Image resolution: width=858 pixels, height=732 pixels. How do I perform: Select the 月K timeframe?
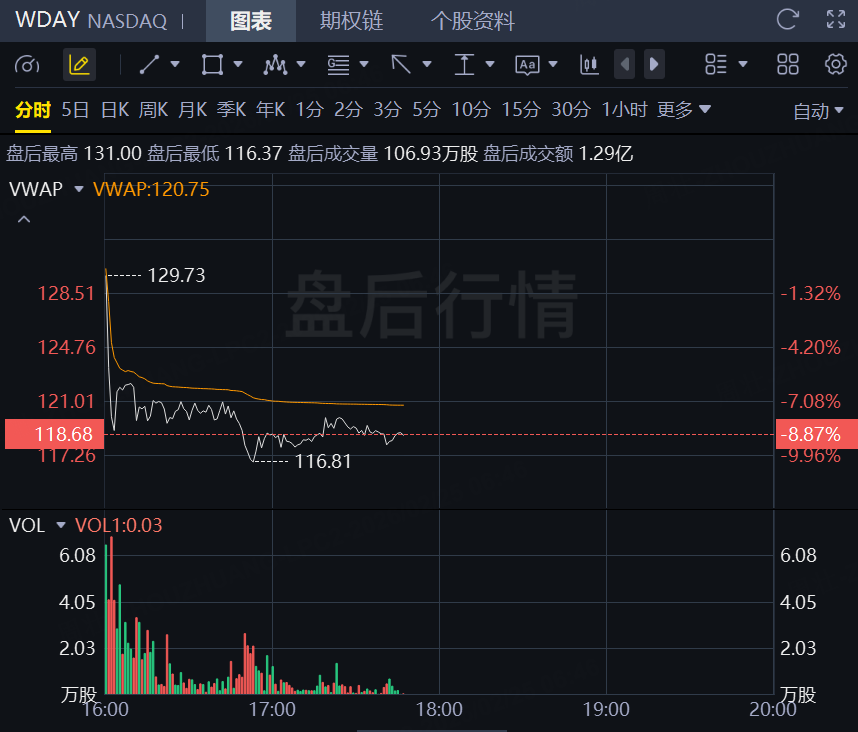[x=193, y=110]
